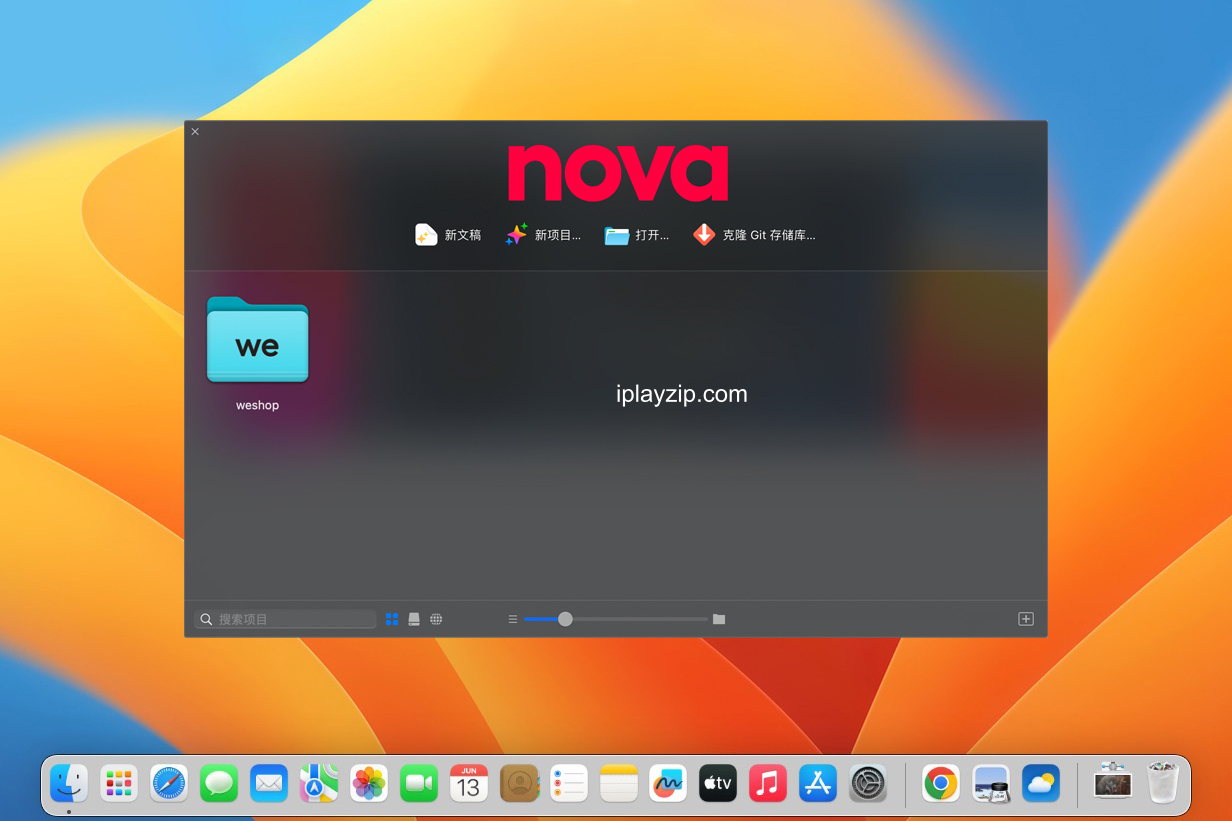This screenshot has height=821, width=1232.
Task: Close the Nova launcher window
Action: (195, 131)
